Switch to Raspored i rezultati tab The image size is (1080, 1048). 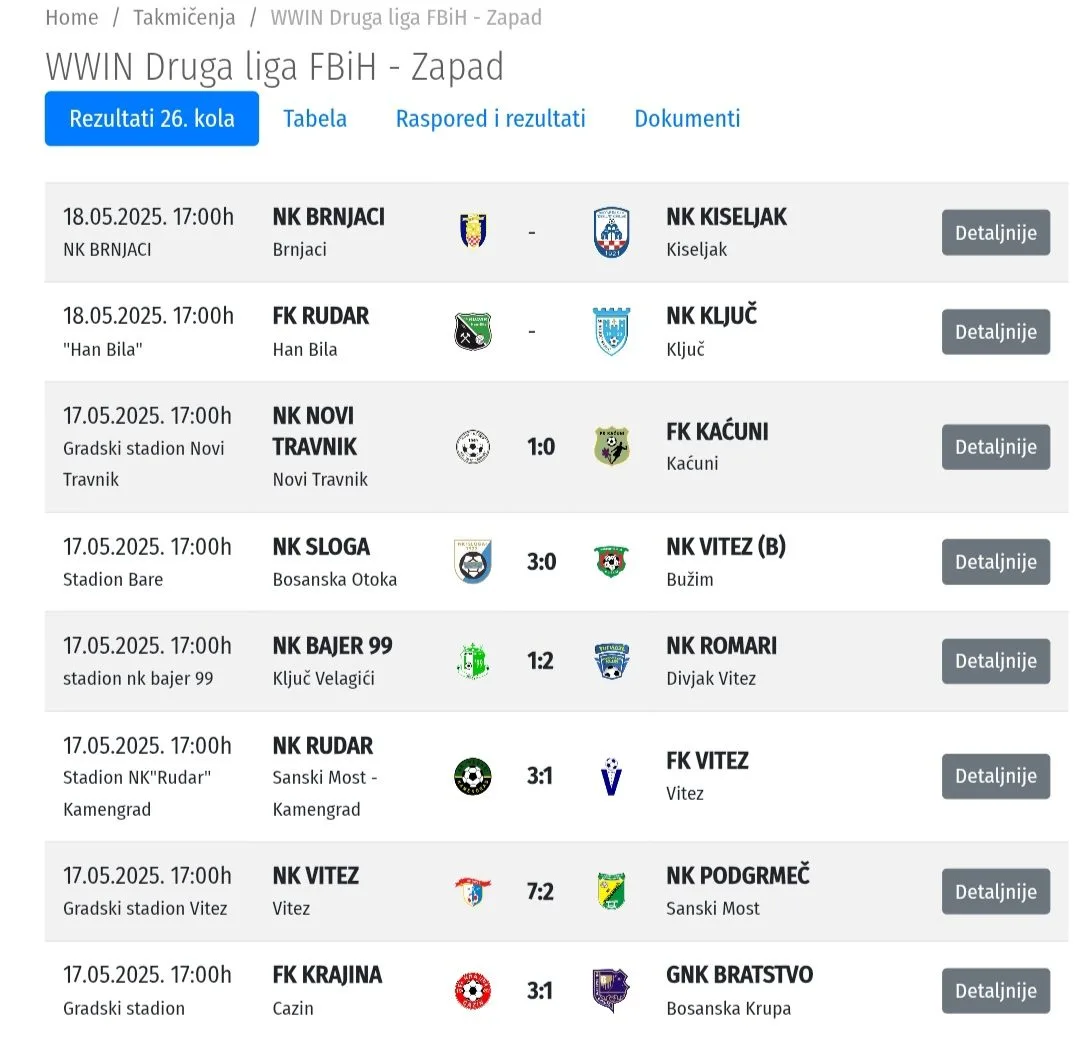pos(490,118)
